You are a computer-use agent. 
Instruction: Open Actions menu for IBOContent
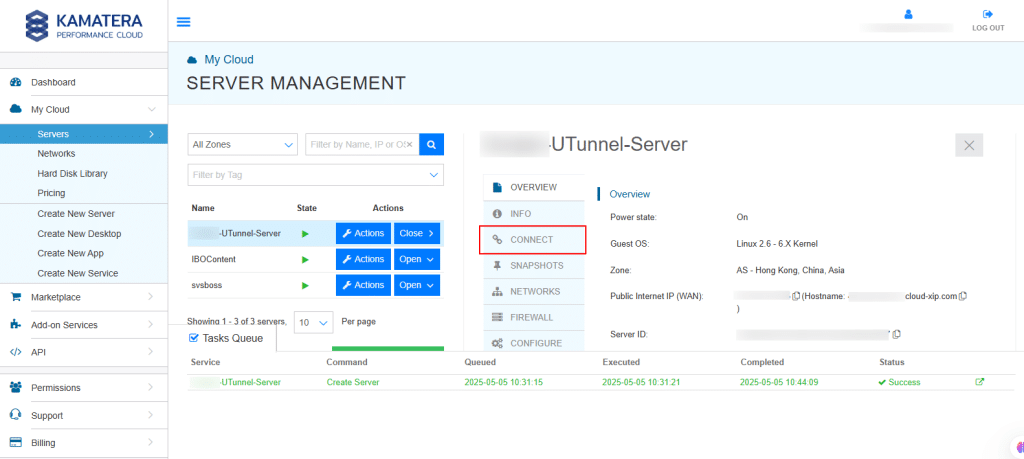point(363,259)
